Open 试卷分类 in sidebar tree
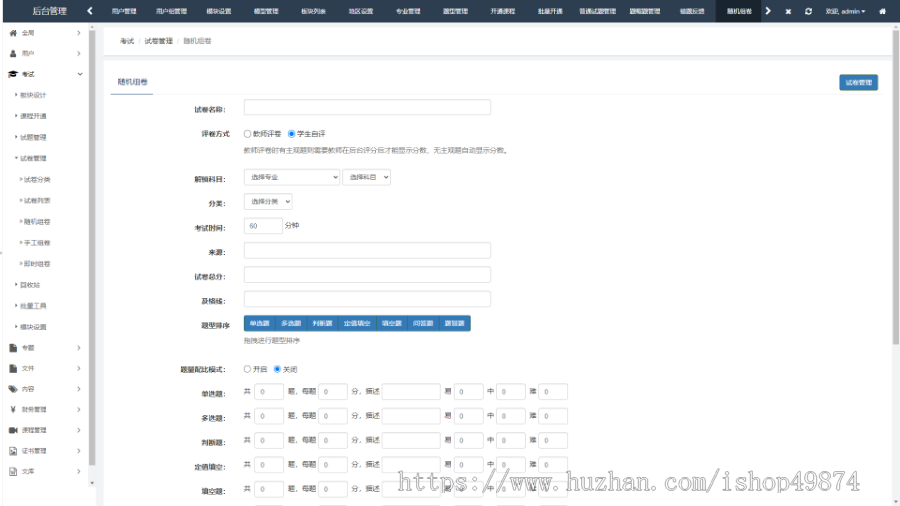 pos(37,180)
